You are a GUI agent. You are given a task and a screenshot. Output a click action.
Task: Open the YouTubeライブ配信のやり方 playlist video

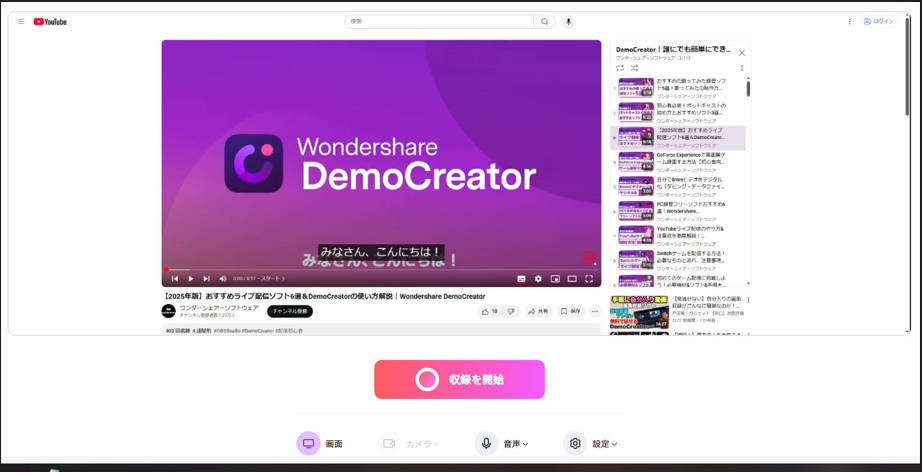click(x=678, y=236)
